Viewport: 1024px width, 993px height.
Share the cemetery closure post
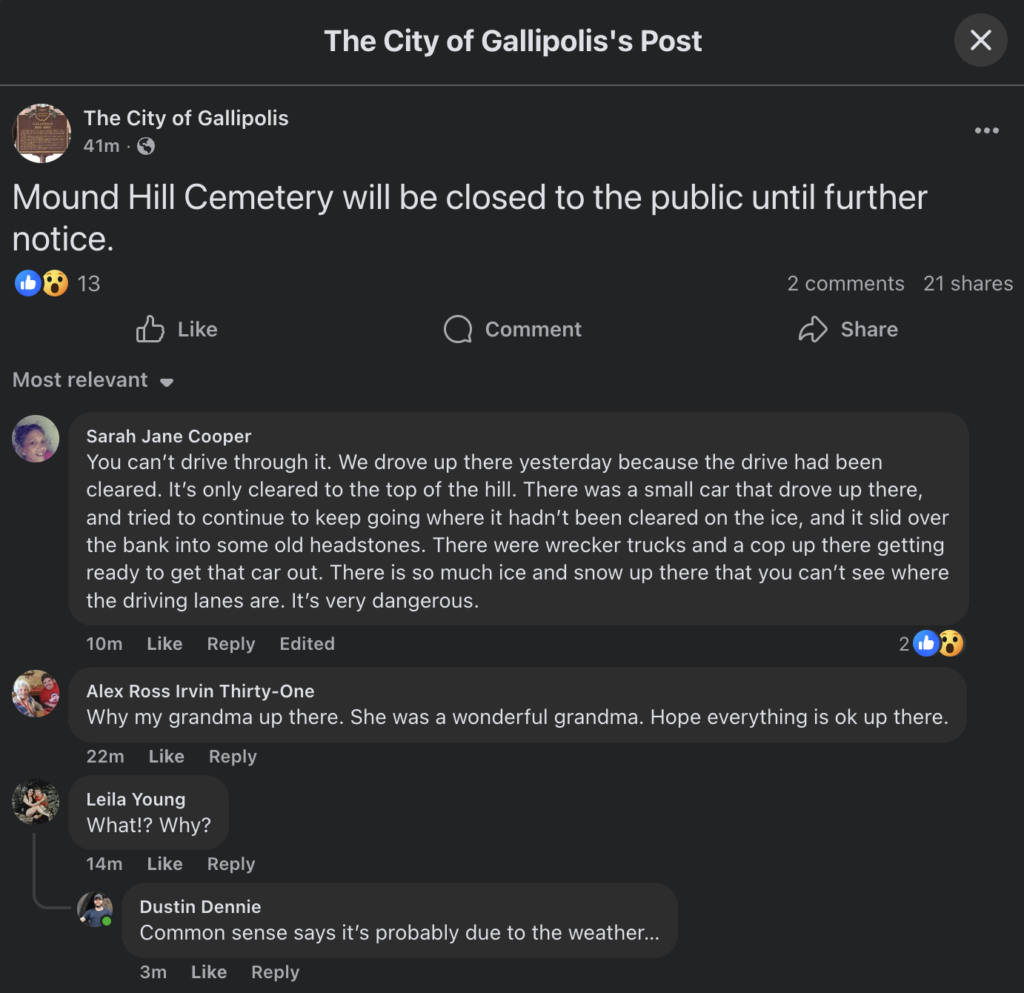point(848,329)
